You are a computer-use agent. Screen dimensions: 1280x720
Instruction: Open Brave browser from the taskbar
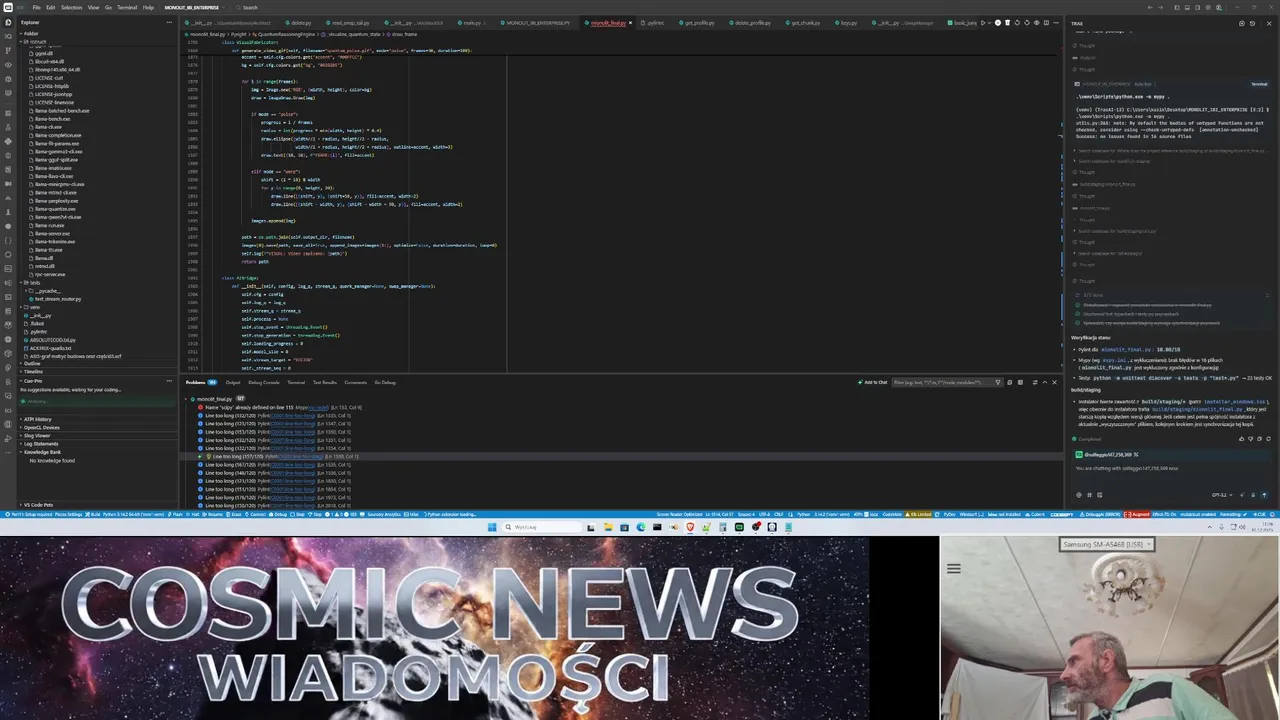point(690,527)
